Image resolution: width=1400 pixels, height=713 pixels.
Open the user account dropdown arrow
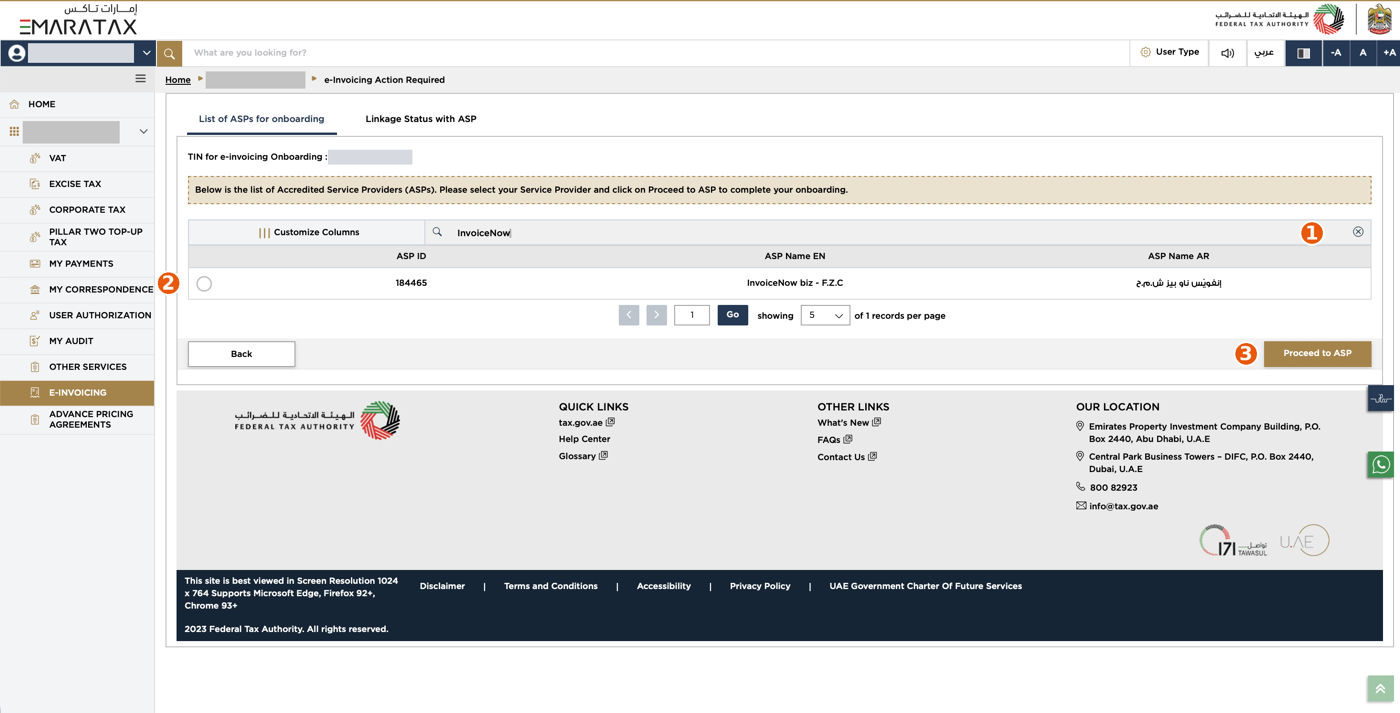coord(146,53)
